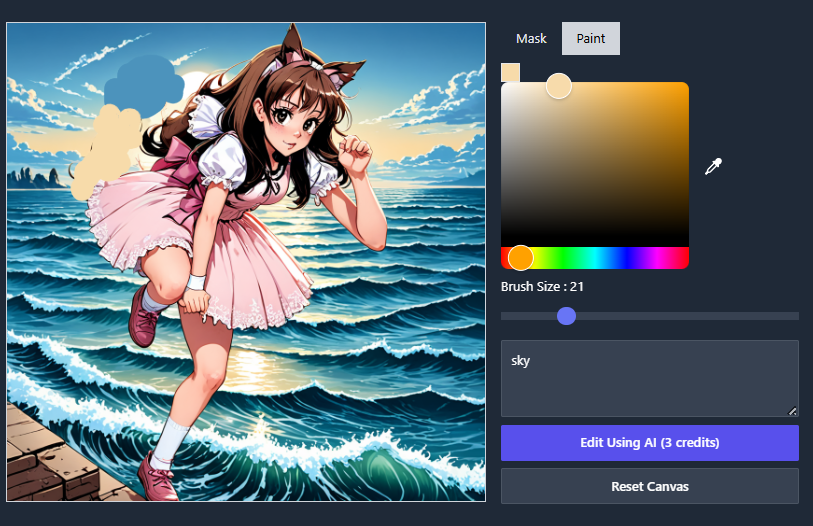
Task: Click the anime girl canvas image
Action: point(246,261)
